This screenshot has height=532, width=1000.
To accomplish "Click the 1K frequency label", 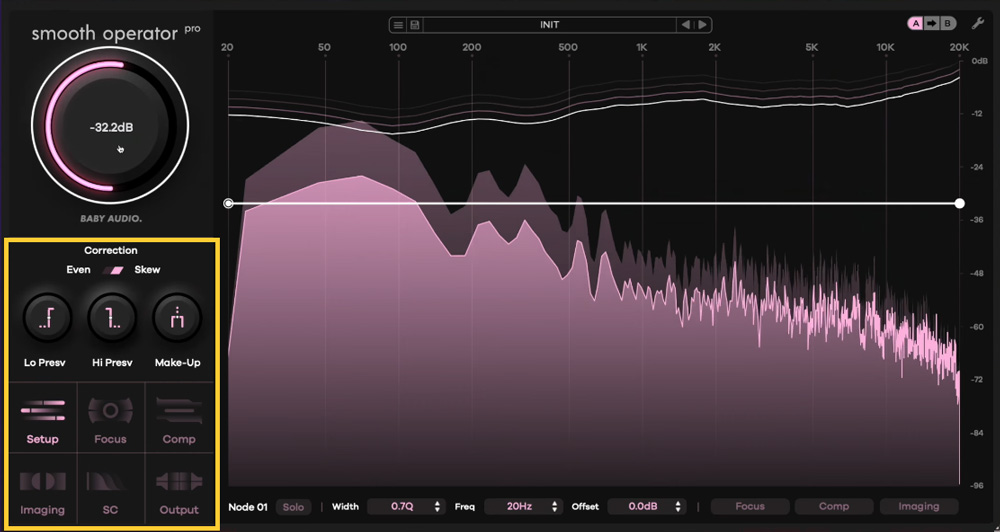I will click(642, 47).
